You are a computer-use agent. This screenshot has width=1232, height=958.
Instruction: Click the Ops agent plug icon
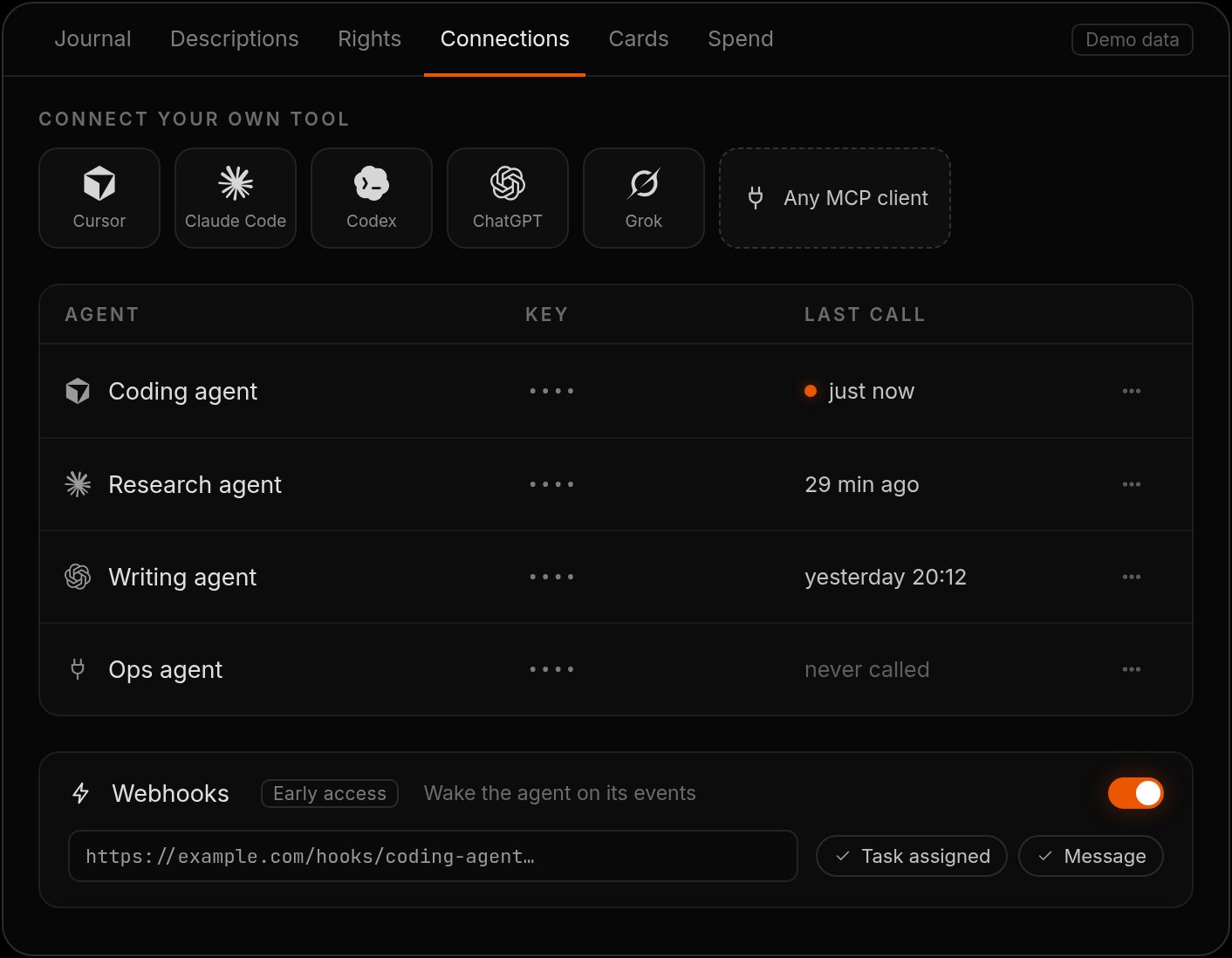[x=78, y=669]
